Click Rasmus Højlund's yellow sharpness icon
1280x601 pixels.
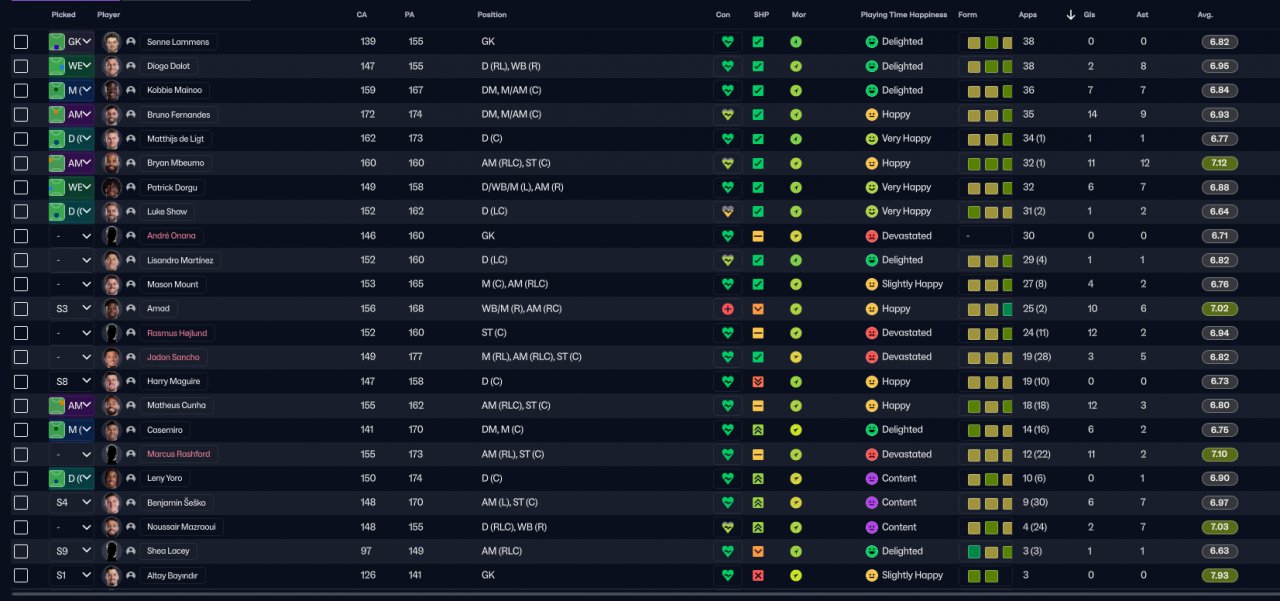click(x=758, y=333)
